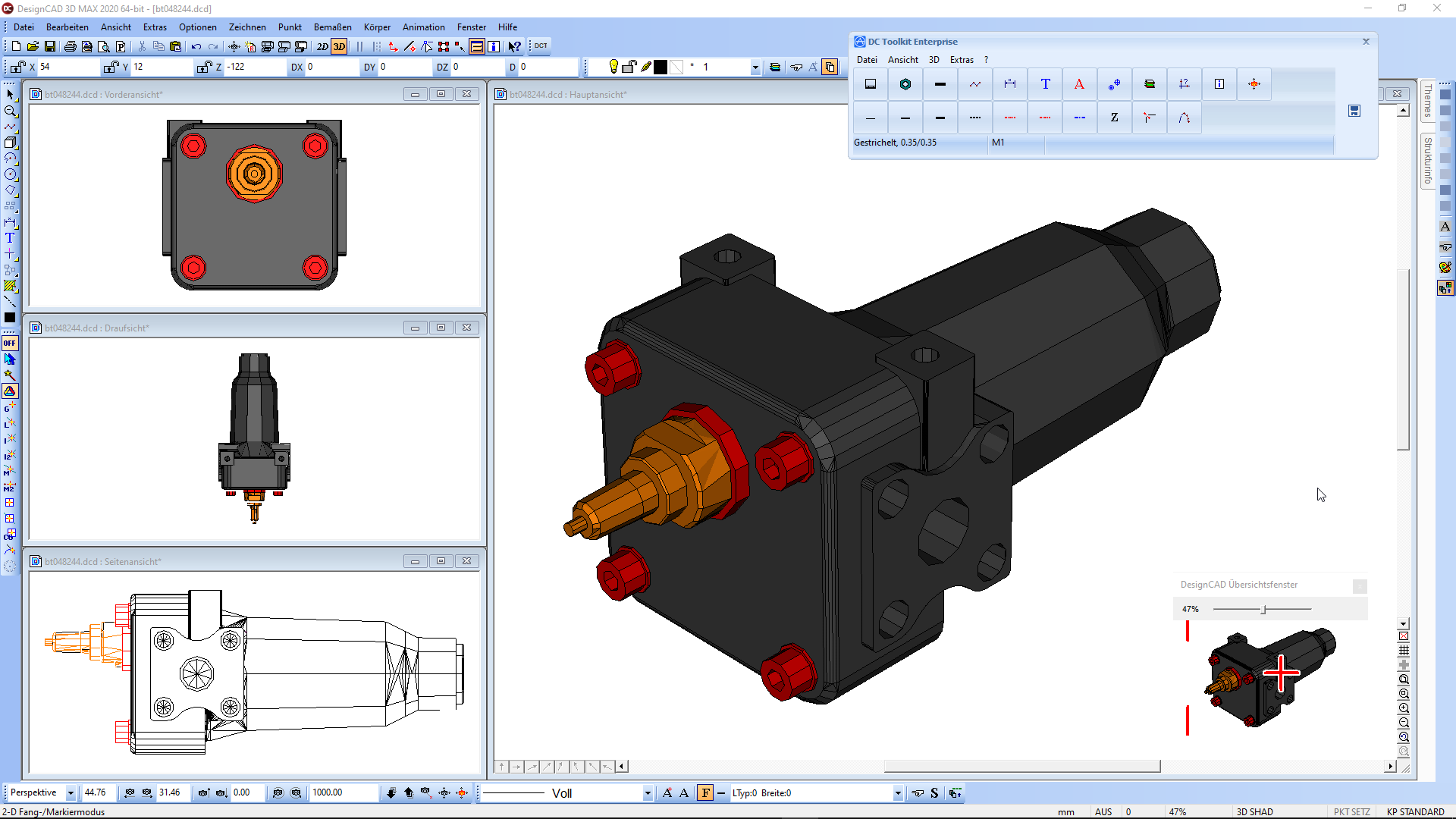Minimize the Draufsicht view window
Screen dimensions: 1456x819
pyautogui.click(x=415, y=328)
